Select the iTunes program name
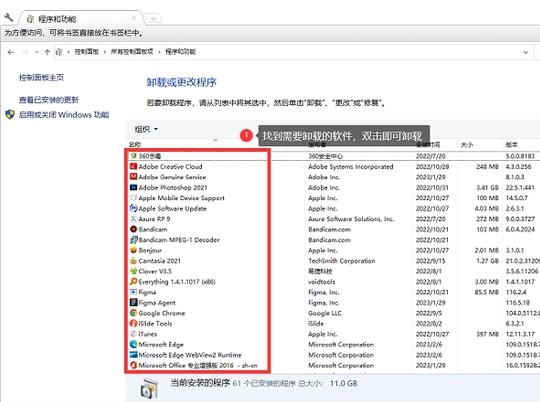Screen dimensions: 540x402 (148, 334)
